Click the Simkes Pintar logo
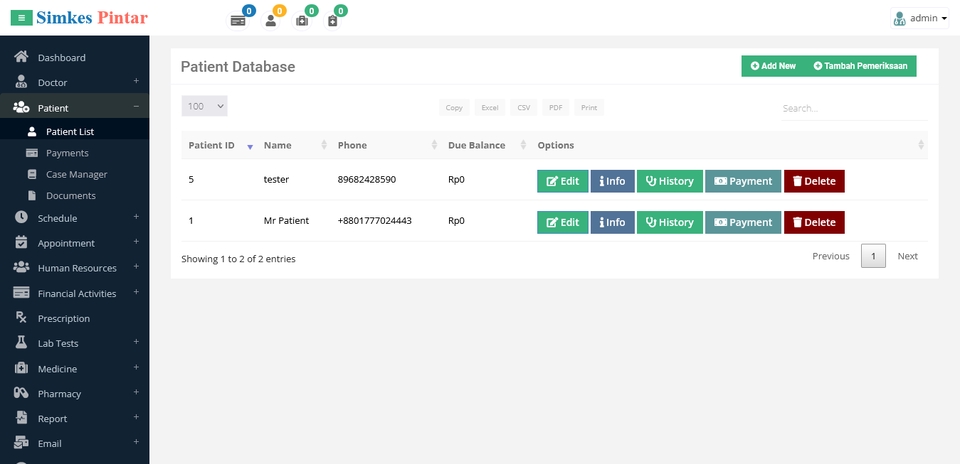Image resolution: width=960 pixels, height=464 pixels. (x=92, y=18)
